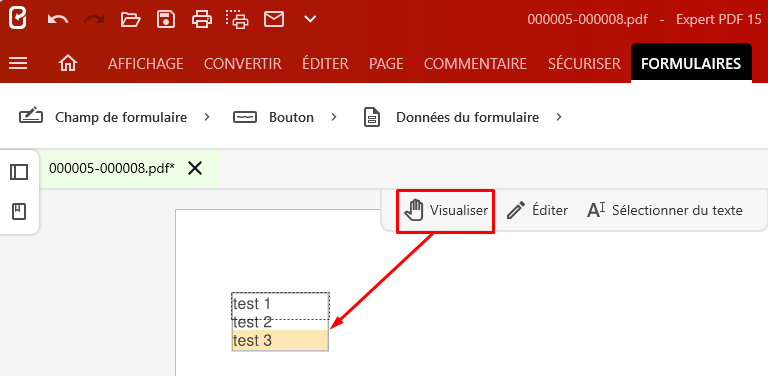Expand Champ de formulaire options chevron
Screen dimensions: 768x376
click(207, 117)
